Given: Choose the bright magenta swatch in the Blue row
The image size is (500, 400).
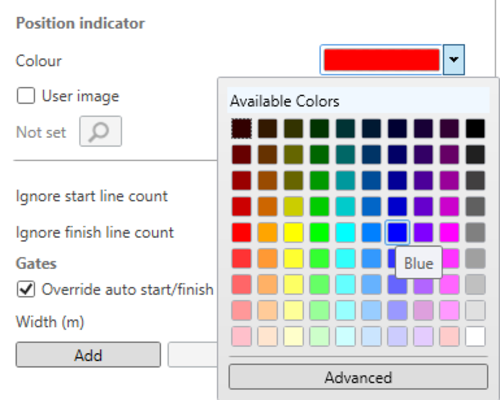Looking at the screenshot, I should tap(449, 232).
